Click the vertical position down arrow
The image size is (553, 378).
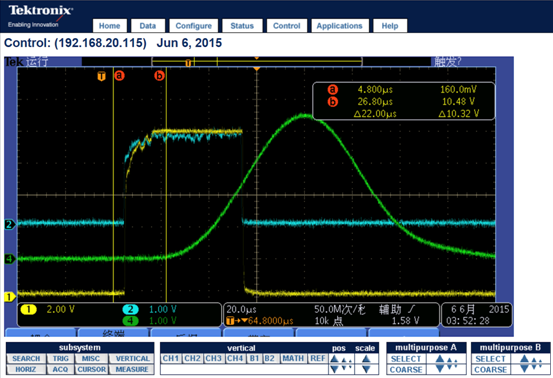tap(334, 369)
